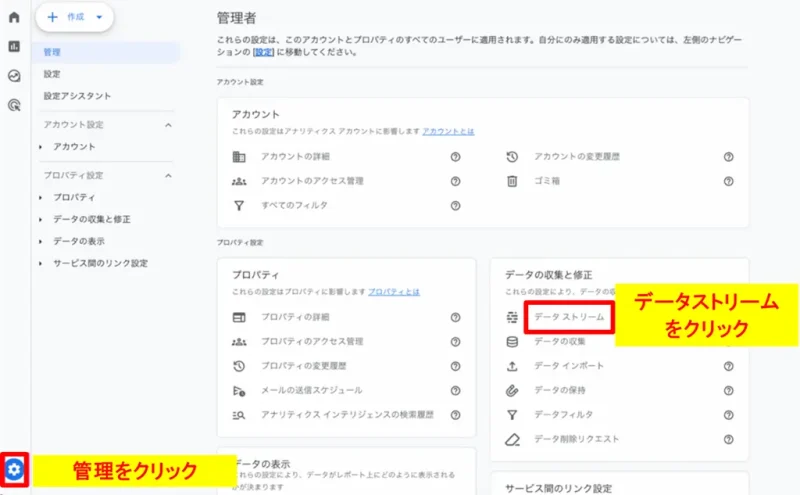Open the Home icon in left rail
800x495 pixels.
pyautogui.click(x=14, y=17)
